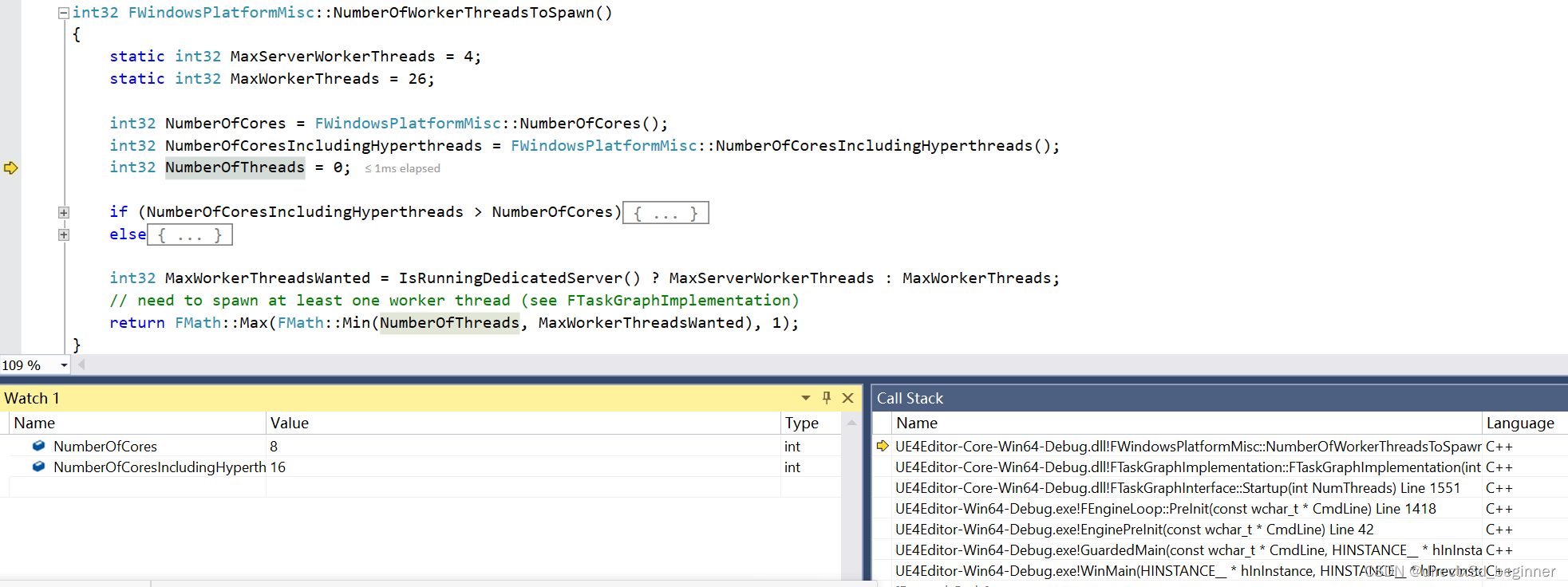The image size is (1568, 587).
Task: Click the NumberOfCores variable icon
Action: (38, 446)
